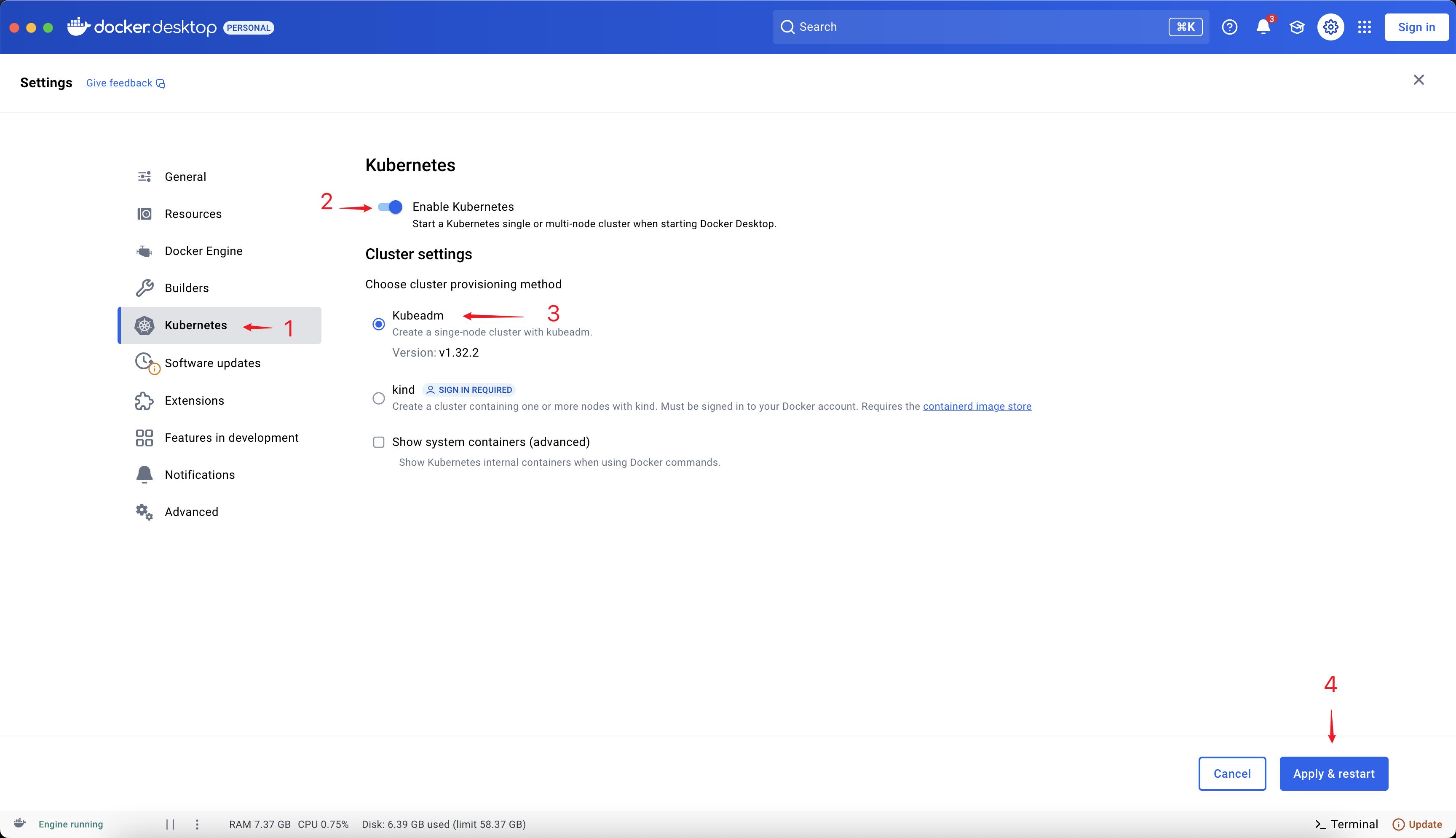
Task: Open the Terminal from status bar
Action: click(x=1346, y=824)
